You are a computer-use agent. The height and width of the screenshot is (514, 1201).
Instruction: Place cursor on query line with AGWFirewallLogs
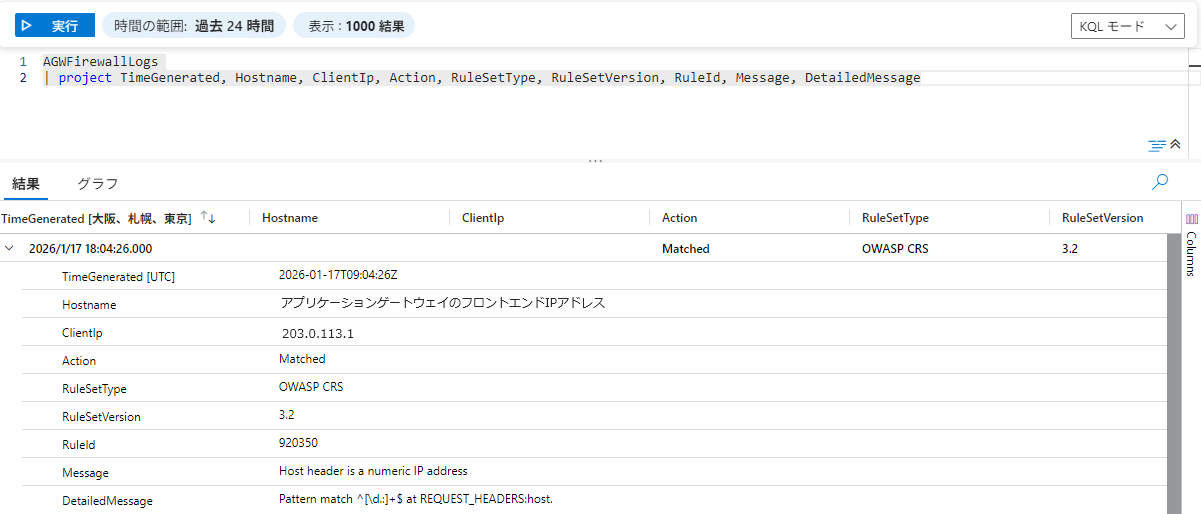[x=100, y=62]
